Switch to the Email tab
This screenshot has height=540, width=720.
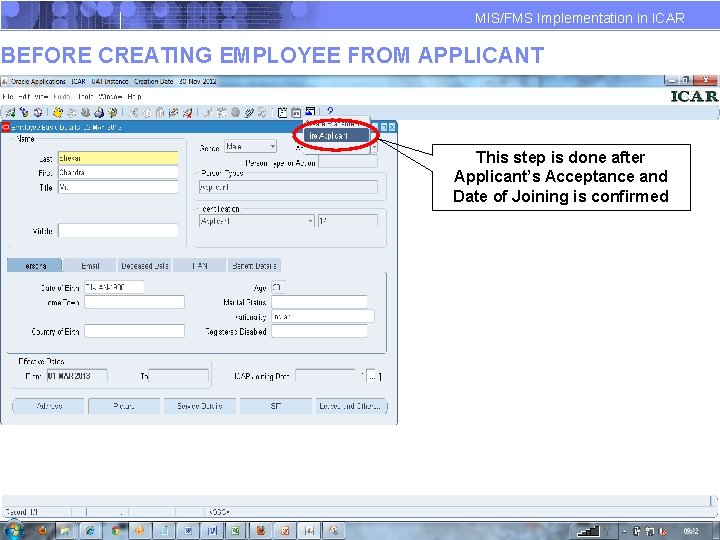coord(90,265)
